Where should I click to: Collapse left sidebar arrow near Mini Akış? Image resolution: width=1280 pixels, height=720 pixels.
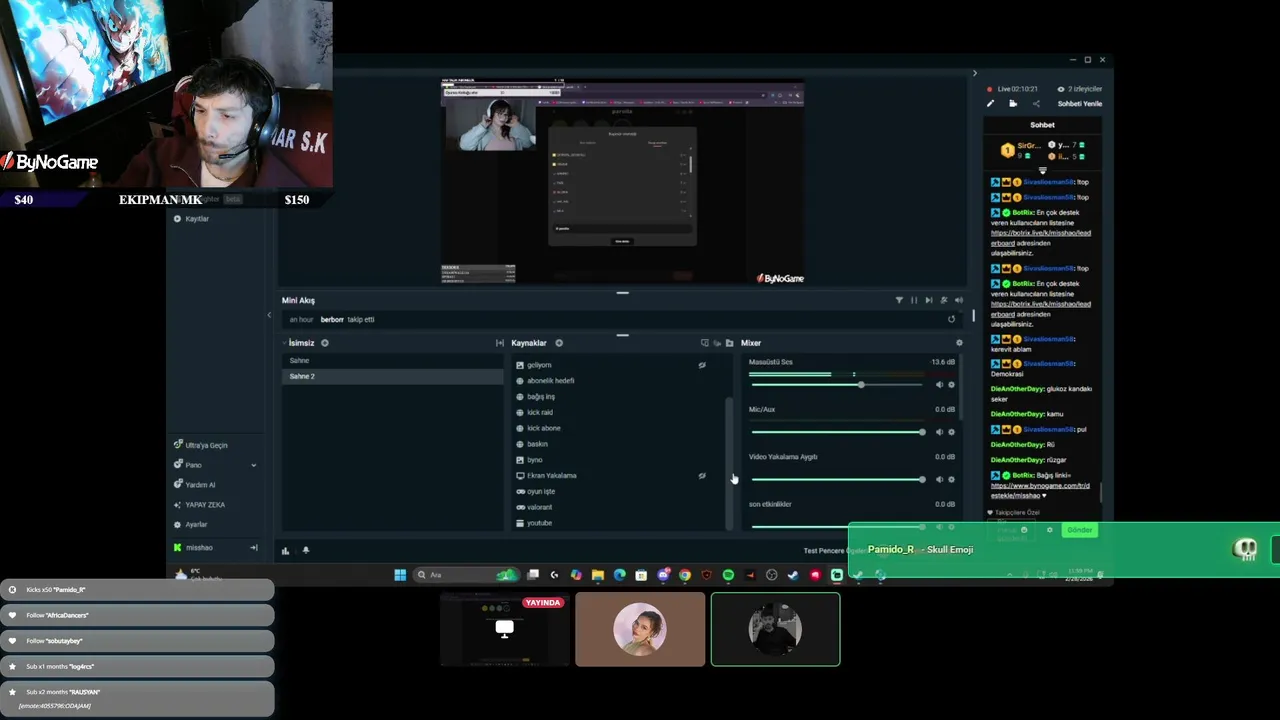click(269, 316)
